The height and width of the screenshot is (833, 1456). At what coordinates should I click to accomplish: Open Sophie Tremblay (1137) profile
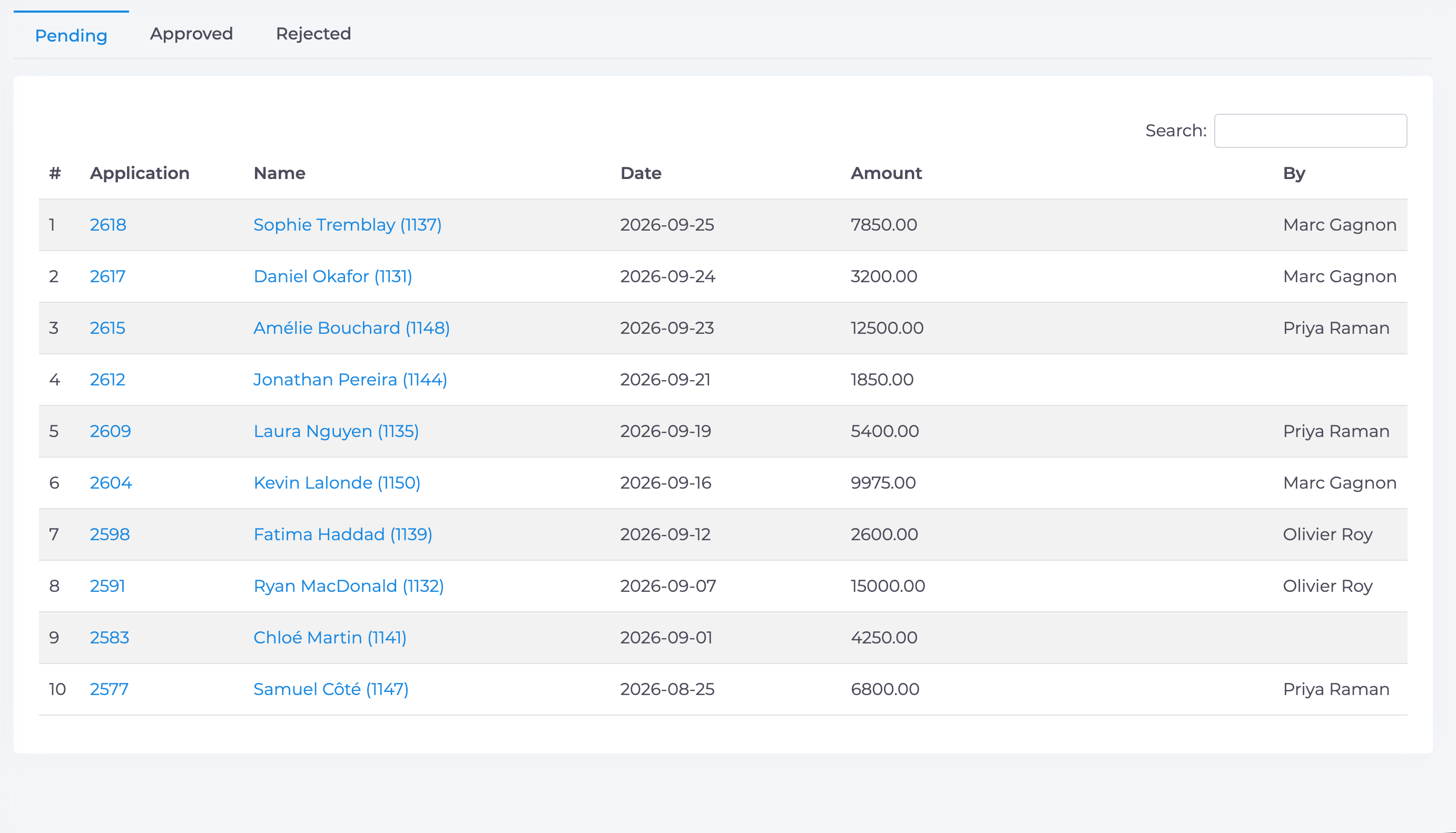pos(347,225)
